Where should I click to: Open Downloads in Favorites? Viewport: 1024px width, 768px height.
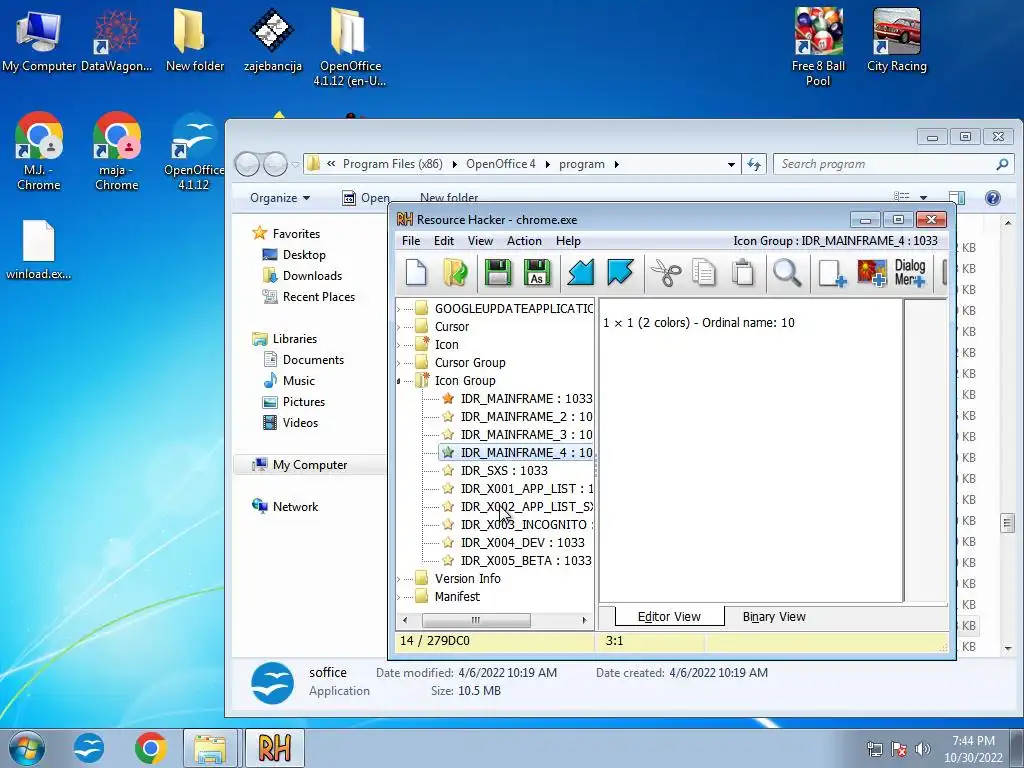(x=312, y=276)
